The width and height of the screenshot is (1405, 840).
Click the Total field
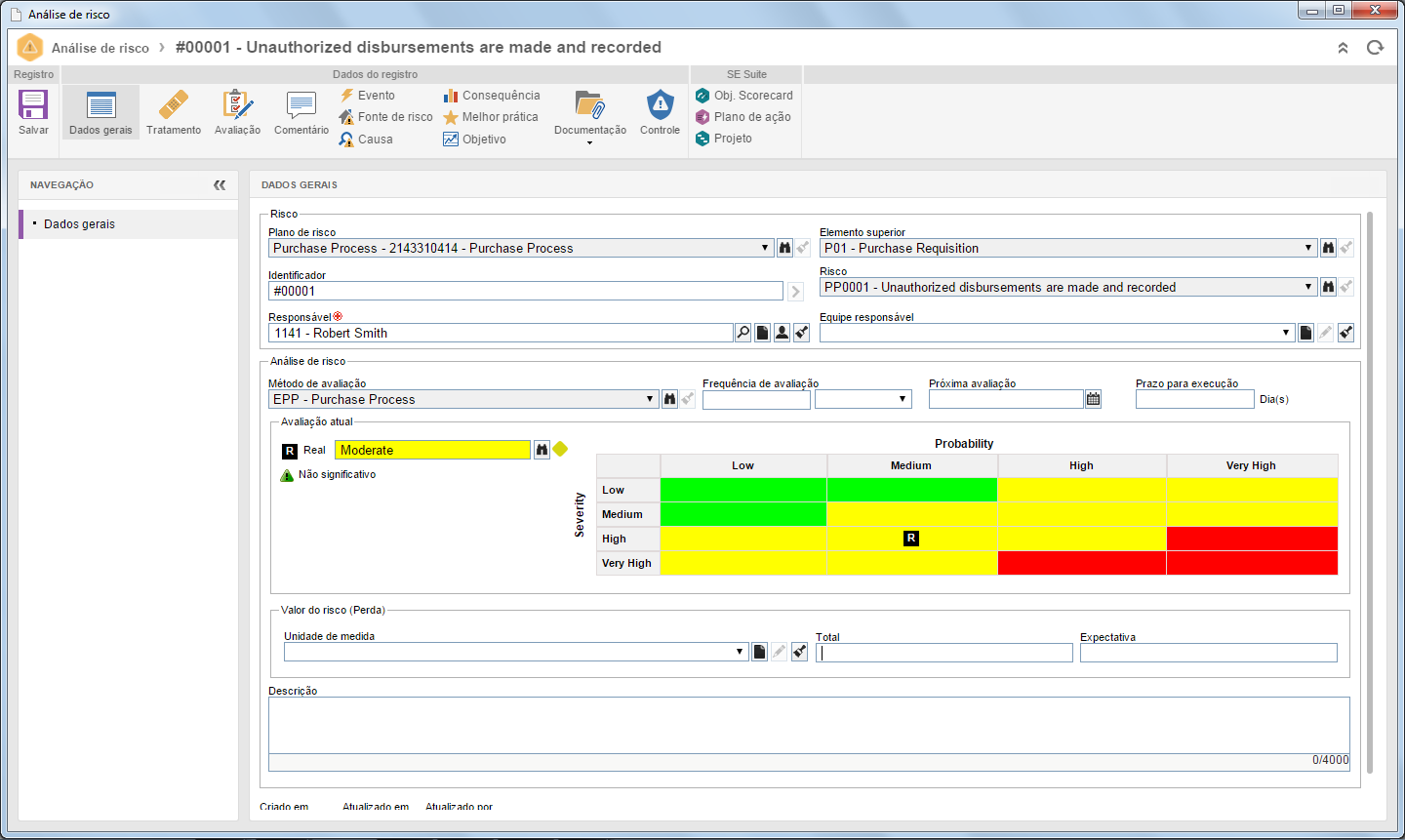(944, 654)
